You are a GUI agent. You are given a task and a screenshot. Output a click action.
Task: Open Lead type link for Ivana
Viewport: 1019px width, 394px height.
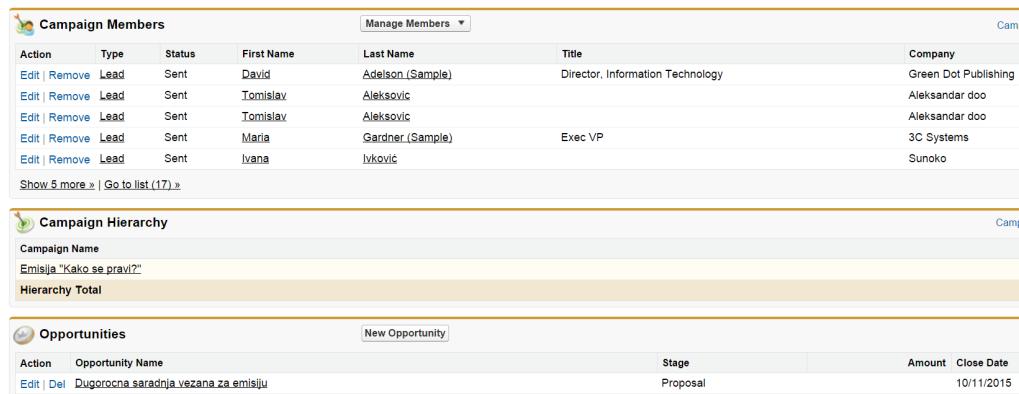click(112, 159)
